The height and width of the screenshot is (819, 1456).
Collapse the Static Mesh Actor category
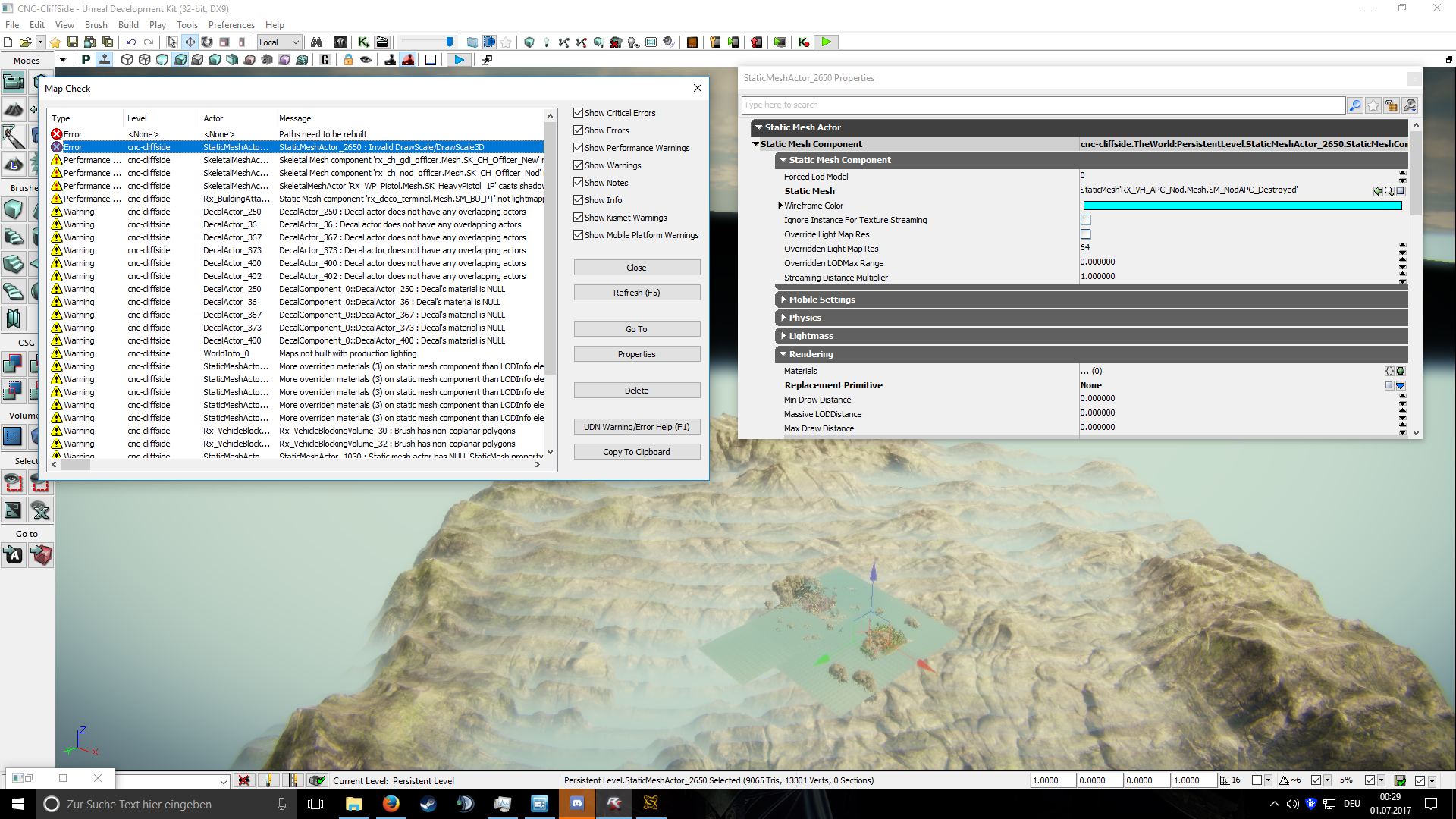tap(759, 127)
